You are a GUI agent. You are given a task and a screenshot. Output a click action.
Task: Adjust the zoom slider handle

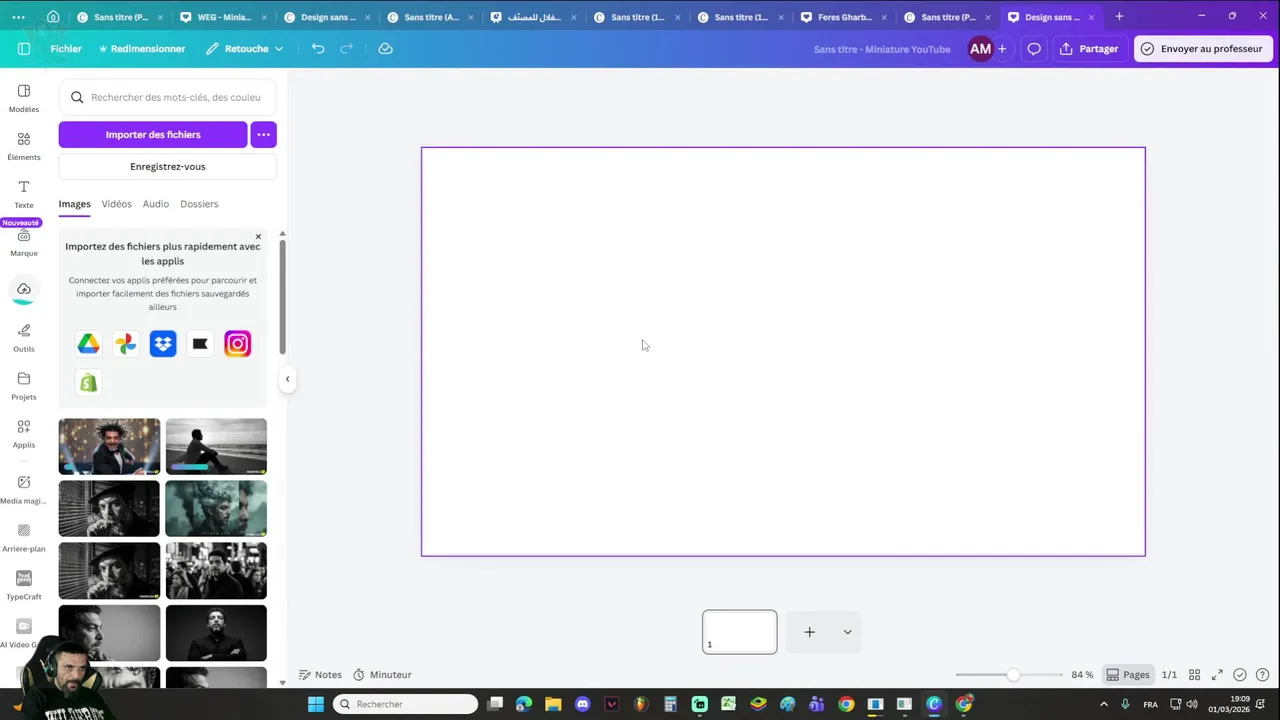click(1013, 675)
